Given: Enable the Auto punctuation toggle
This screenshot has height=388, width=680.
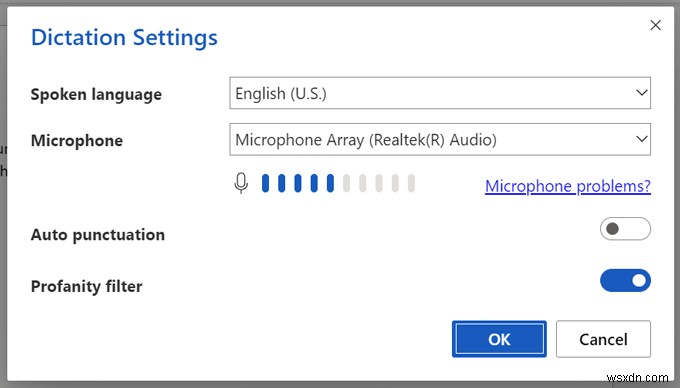Looking at the screenshot, I should click(625, 228).
